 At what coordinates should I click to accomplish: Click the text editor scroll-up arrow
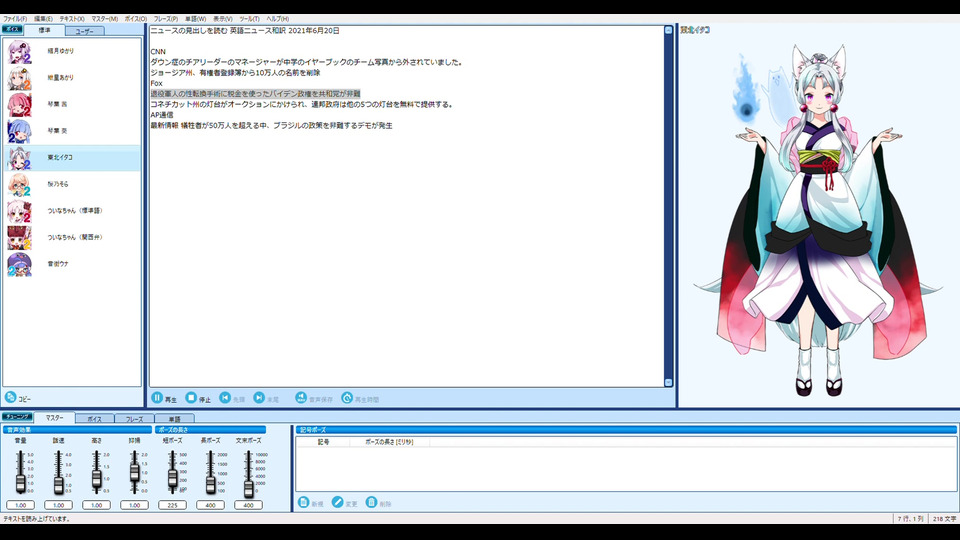[x=668, y=30]
